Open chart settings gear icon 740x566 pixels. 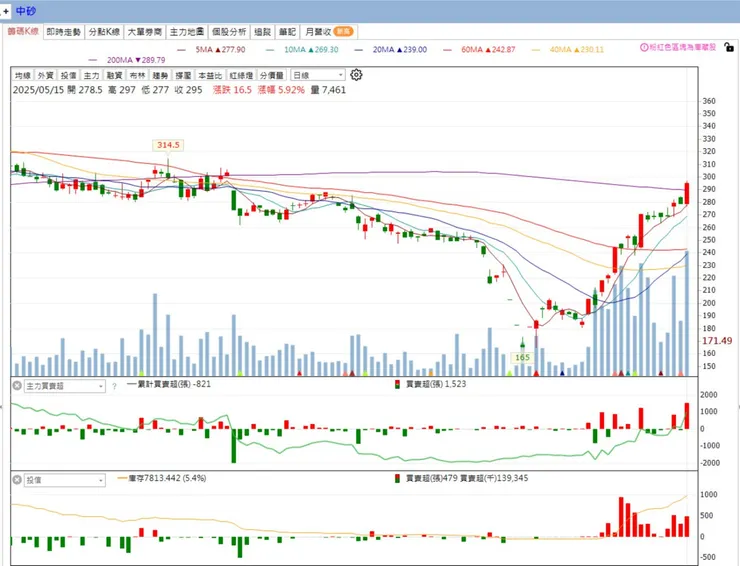click(x=356, y=75)
